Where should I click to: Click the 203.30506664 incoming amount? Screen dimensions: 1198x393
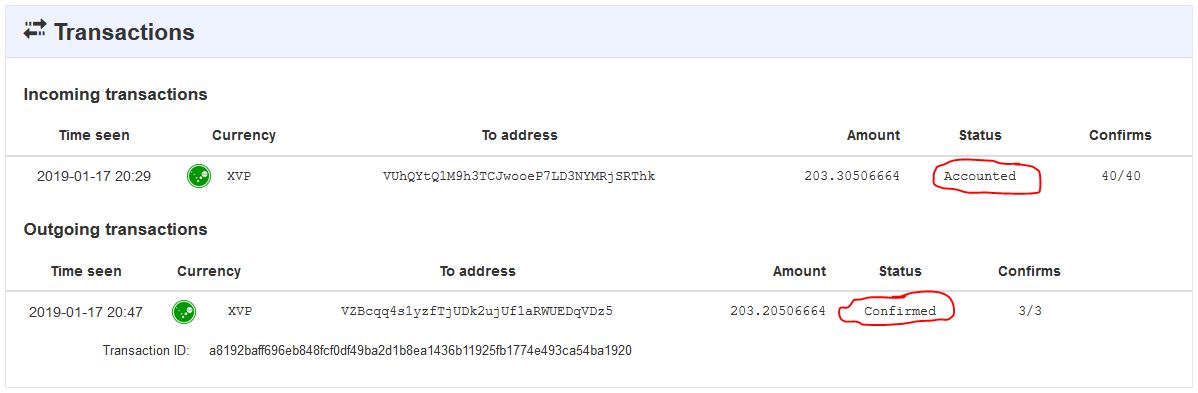point(852,176)
